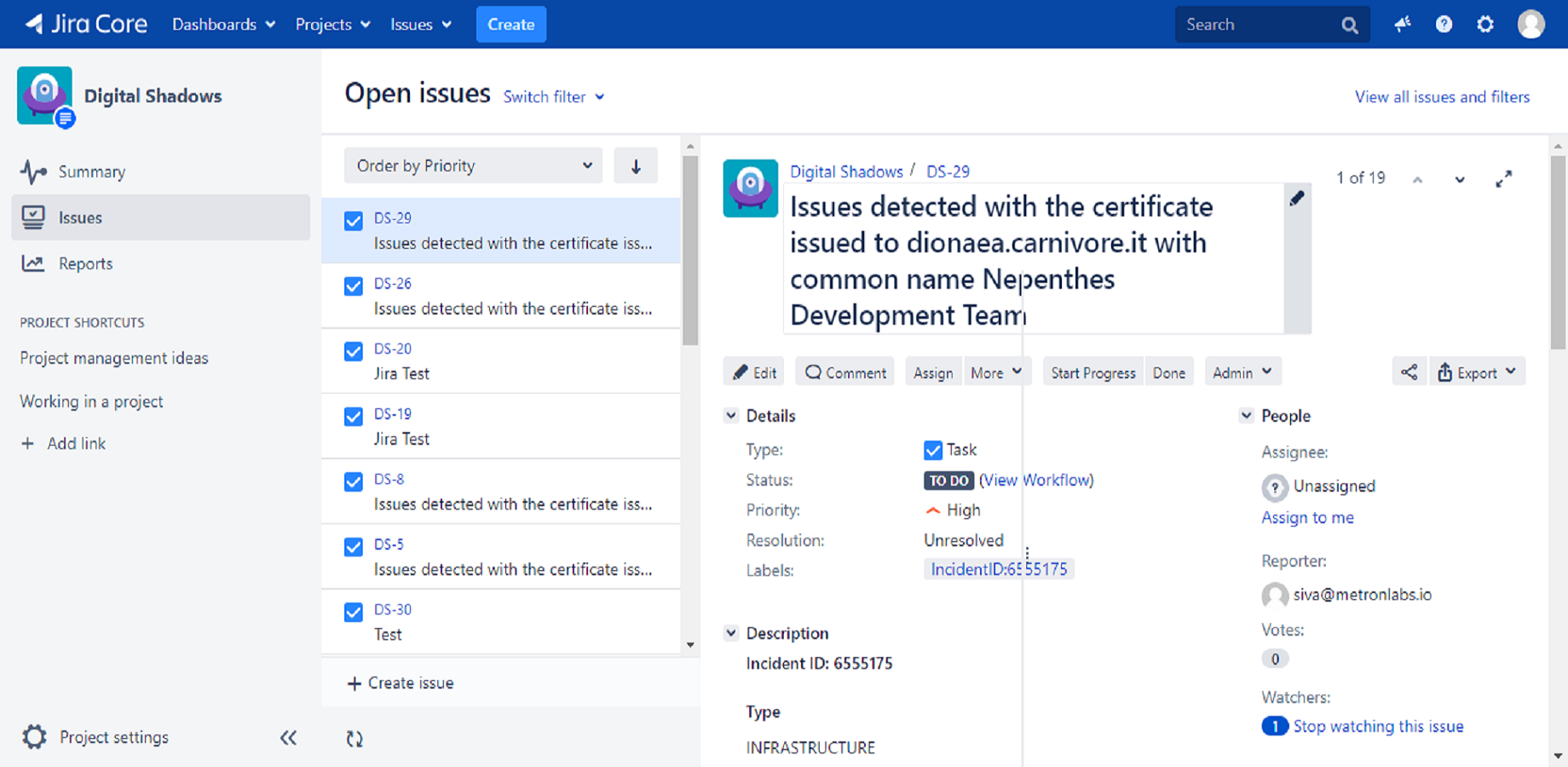Go to Reports in sidebar
Screen dimensions: 1568x767
click(x=161, y=263)
